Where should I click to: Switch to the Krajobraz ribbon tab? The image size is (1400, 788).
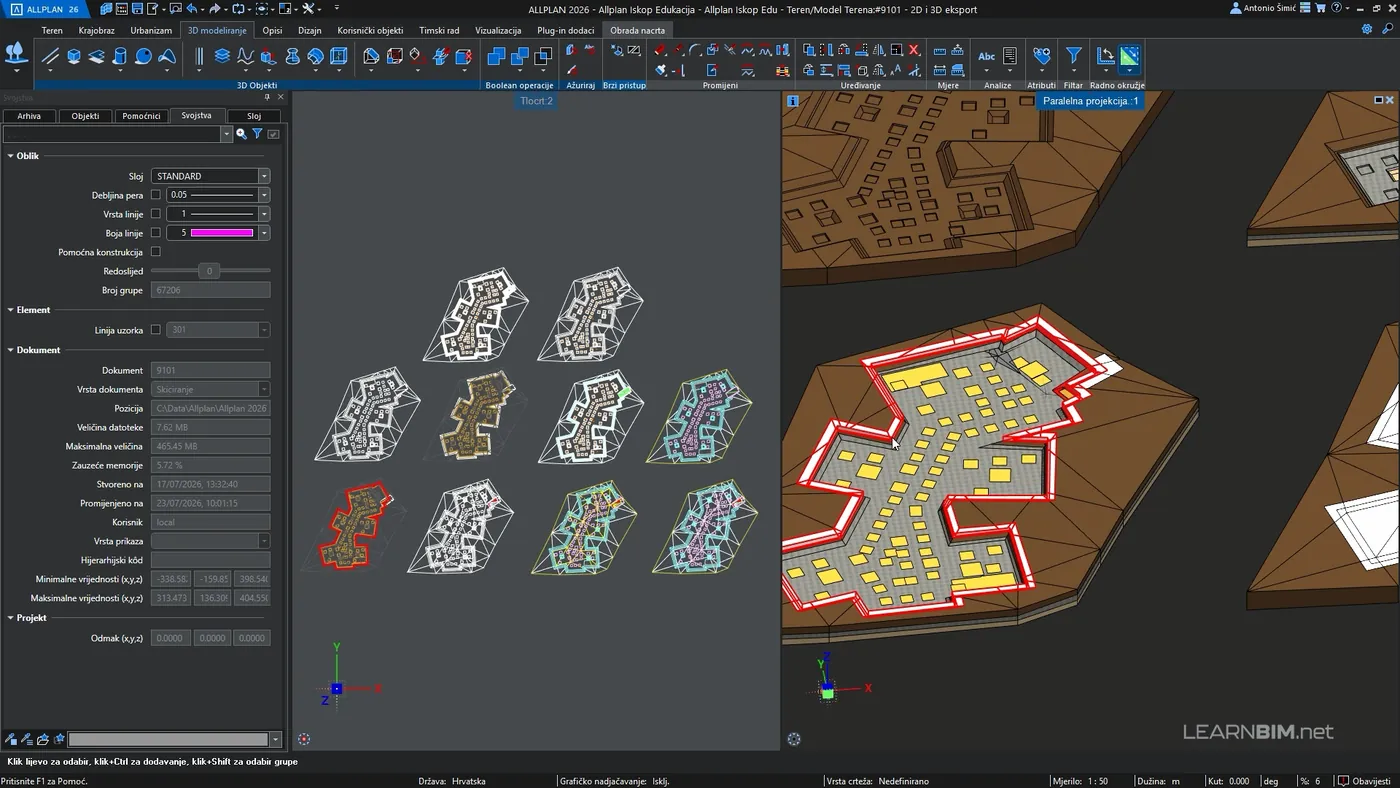point(97,30)
